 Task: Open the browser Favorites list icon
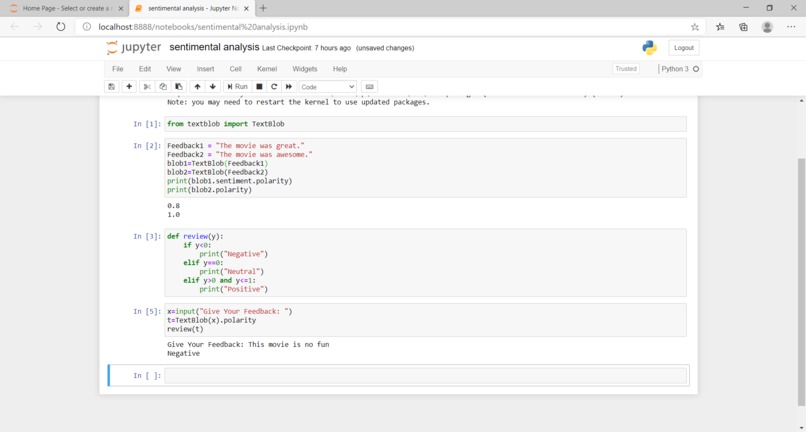[x=720, y=27]
